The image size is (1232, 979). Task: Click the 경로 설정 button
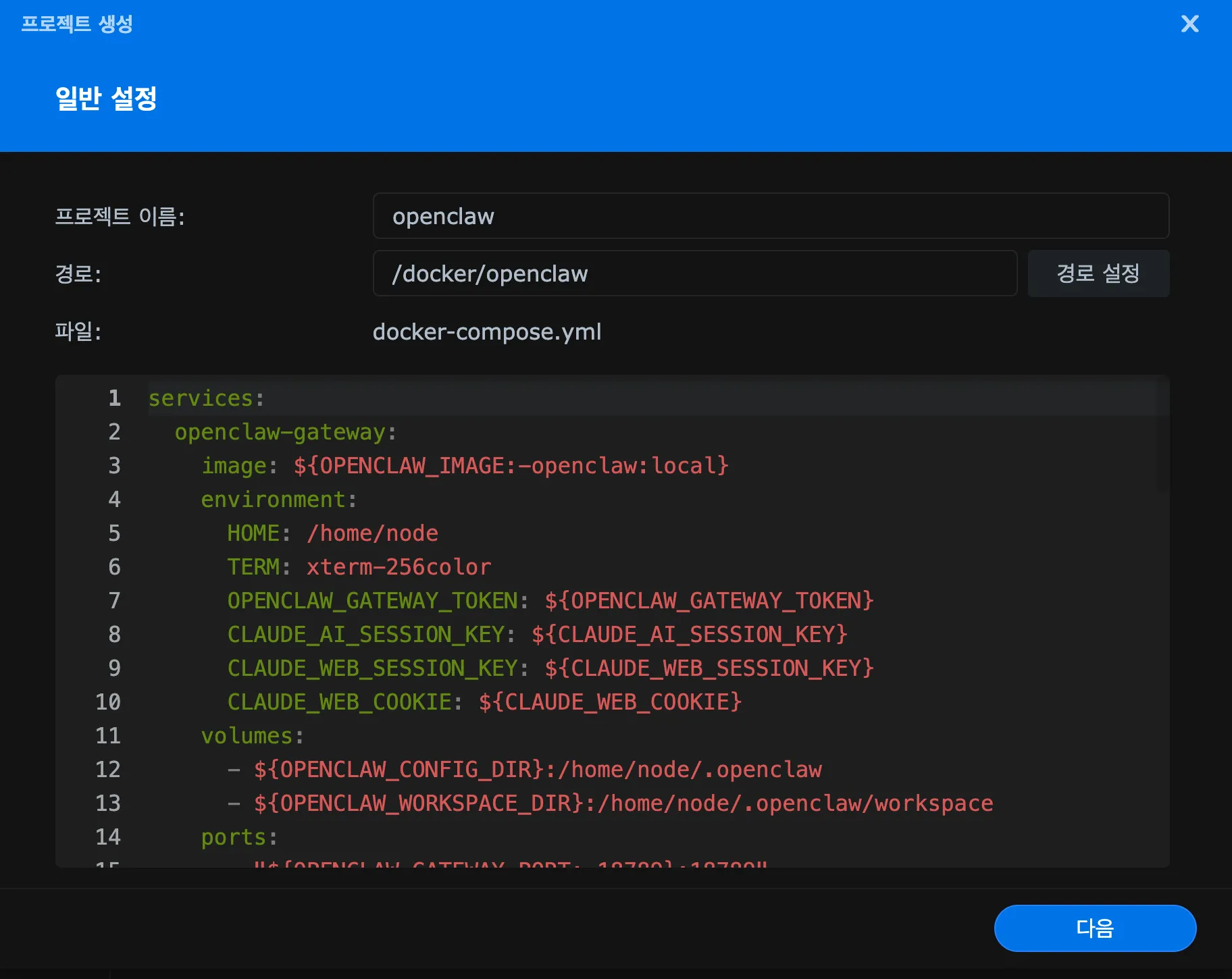pyautogui.click(x=1098, y=273)
